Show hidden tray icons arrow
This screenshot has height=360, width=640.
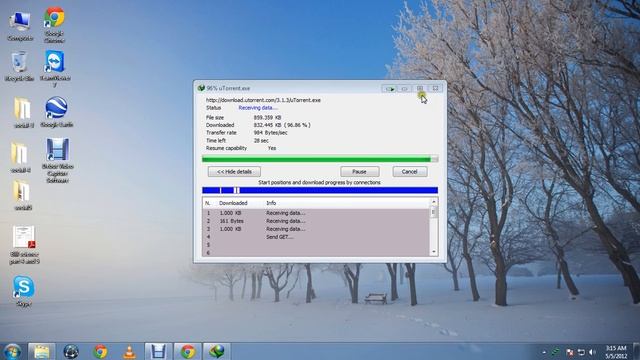pos(544,352)
